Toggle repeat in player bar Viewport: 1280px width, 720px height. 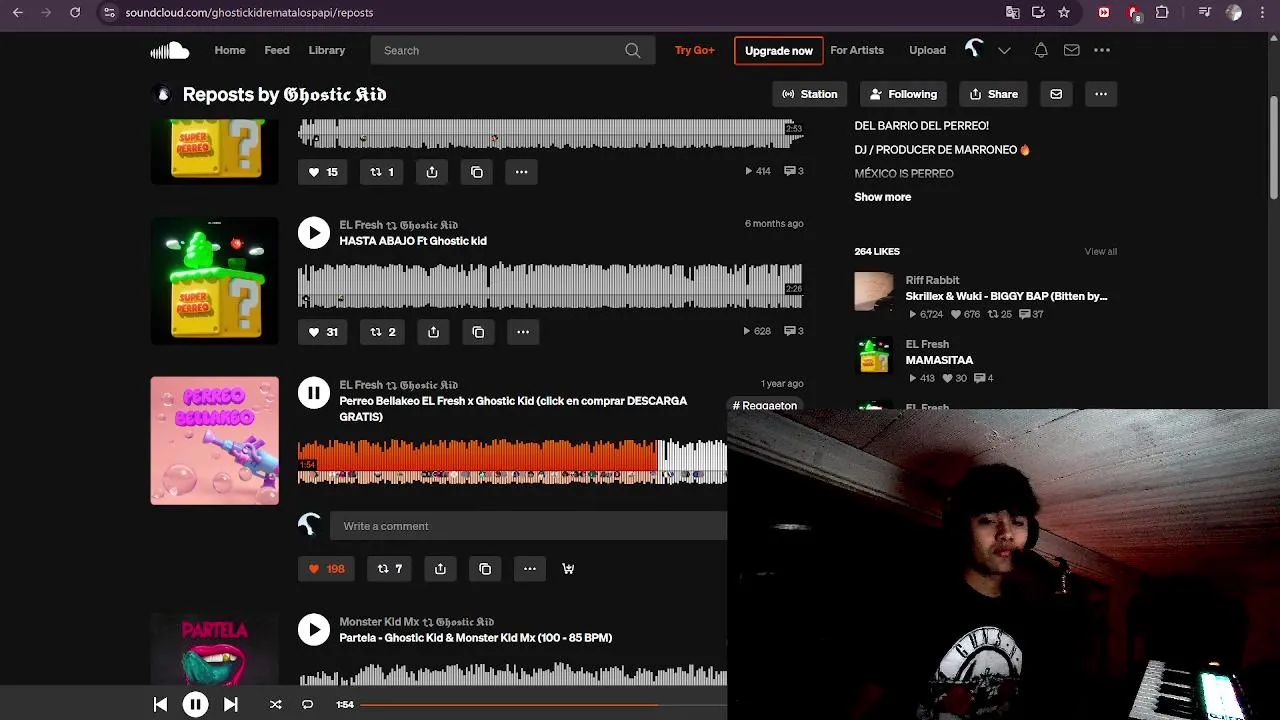click(307, 704)
